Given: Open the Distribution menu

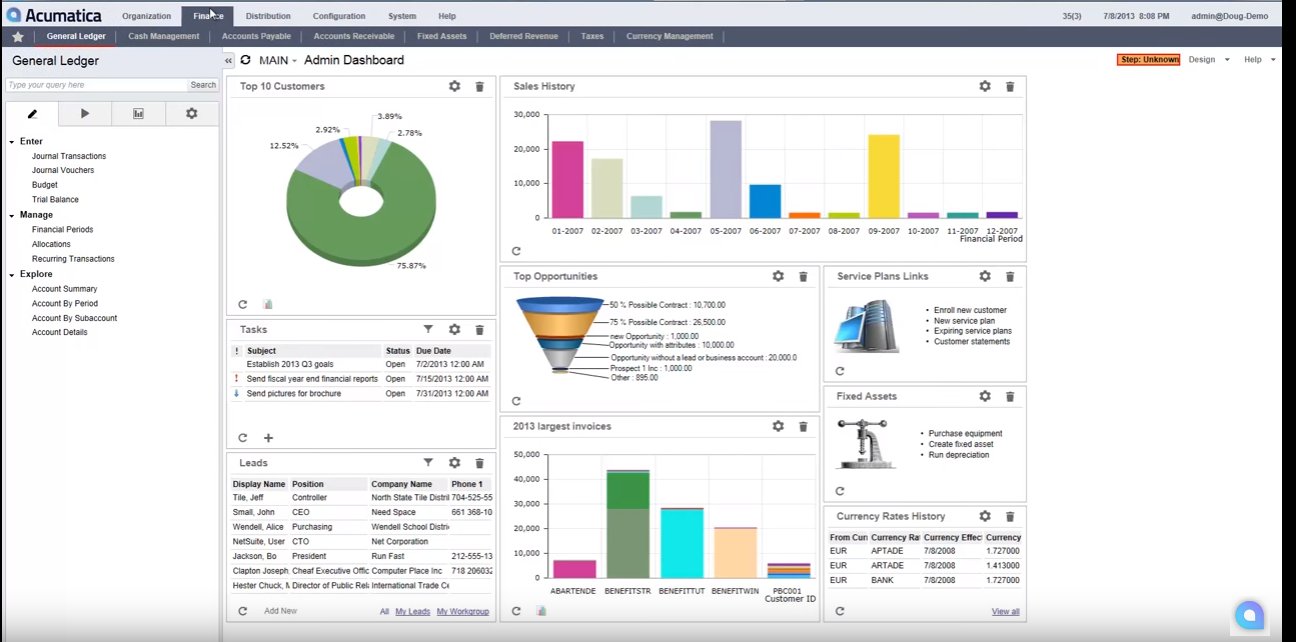Looking at the screenshot, I should point(268,16).
